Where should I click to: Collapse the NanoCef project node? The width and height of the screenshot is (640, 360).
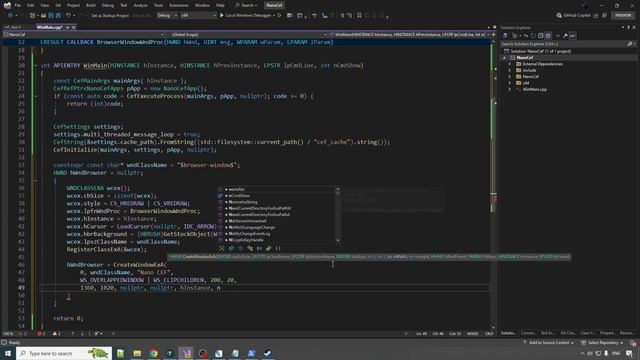(x=504, y=58)
